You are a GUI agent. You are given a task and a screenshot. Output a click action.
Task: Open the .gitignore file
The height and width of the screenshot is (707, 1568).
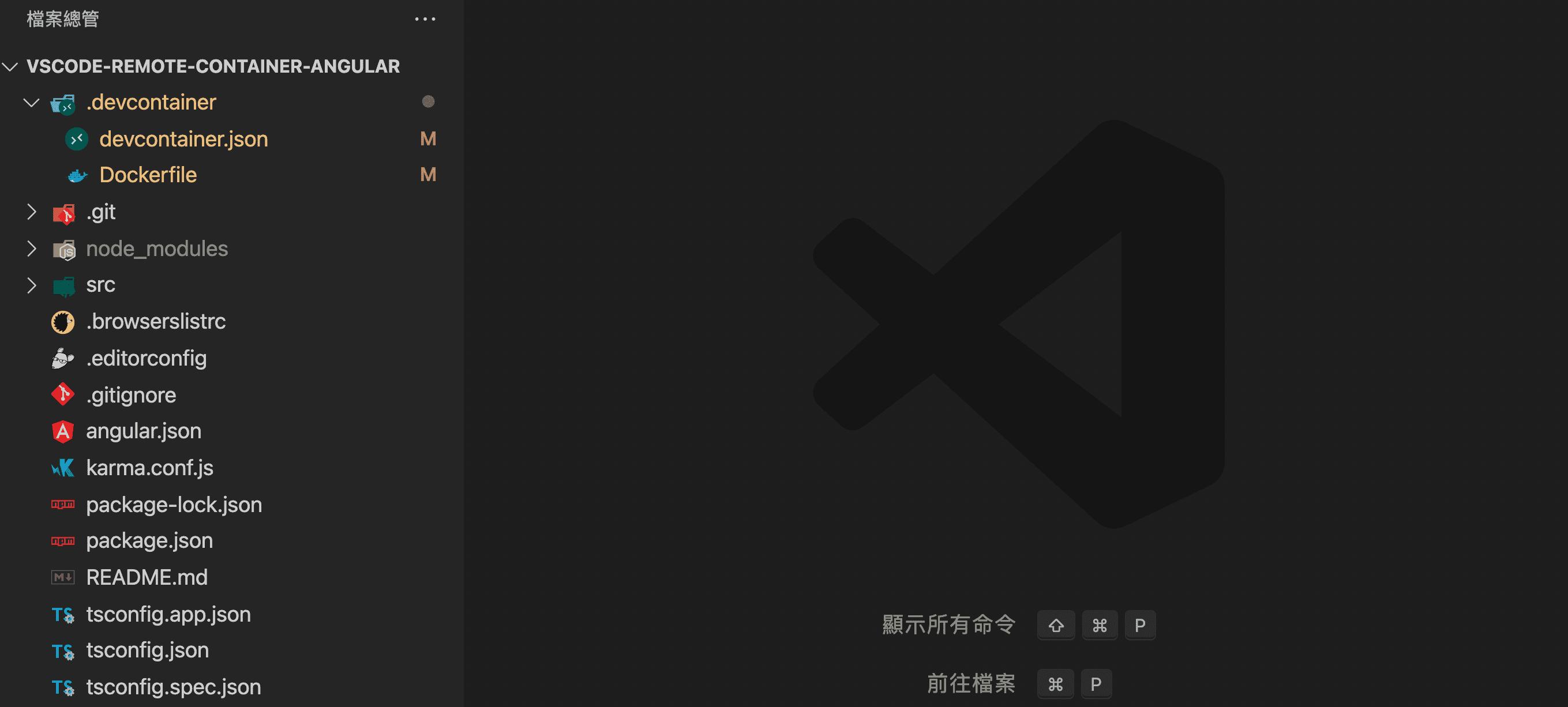[x=131, y=396]
